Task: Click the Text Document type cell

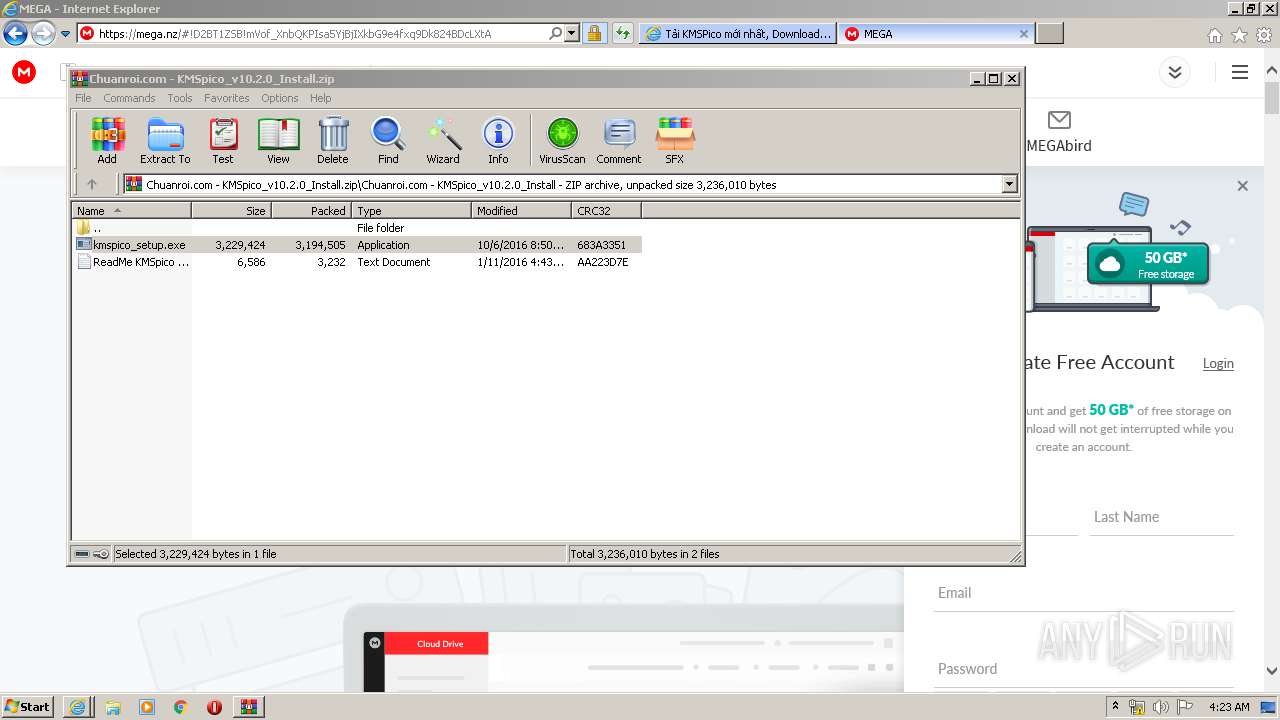Action: 394,262
